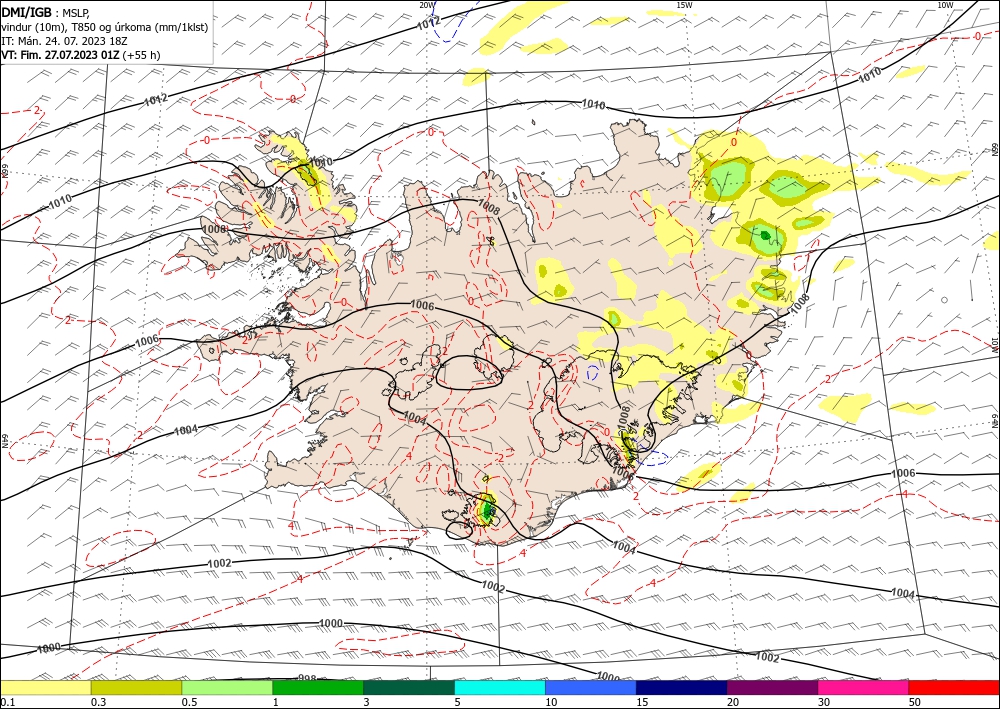
Task: Select the light green 0.5–1 legend swatch
Action: pyautogui.click(x=227, y=687)
